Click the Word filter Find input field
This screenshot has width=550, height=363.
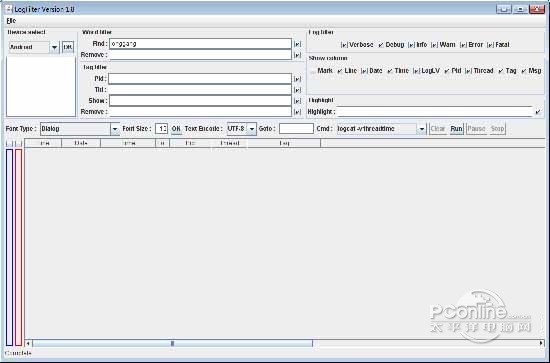point(200,44)
